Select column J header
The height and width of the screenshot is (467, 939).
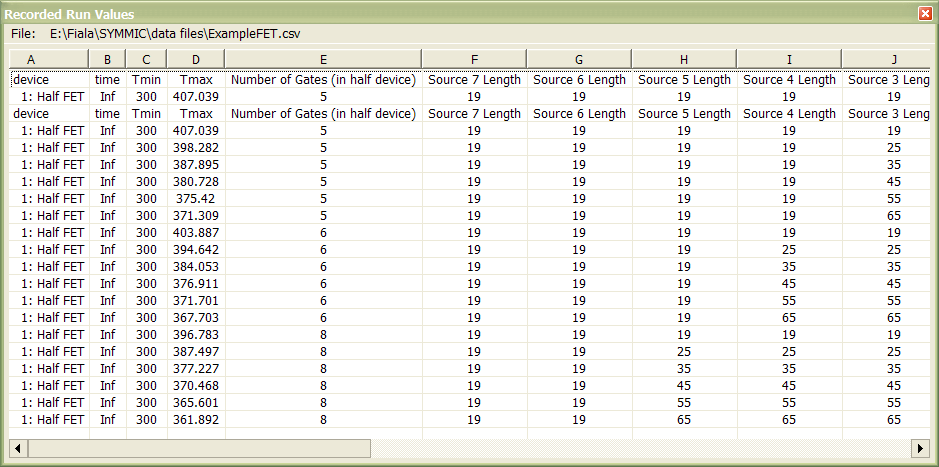(886, 59)
